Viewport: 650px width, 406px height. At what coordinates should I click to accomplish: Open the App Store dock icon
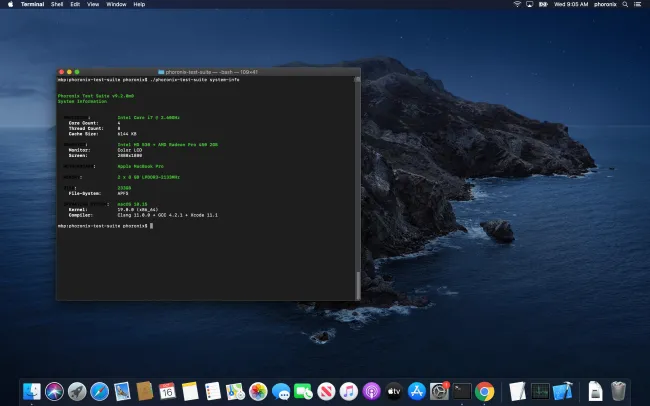[x=417, y=391]
